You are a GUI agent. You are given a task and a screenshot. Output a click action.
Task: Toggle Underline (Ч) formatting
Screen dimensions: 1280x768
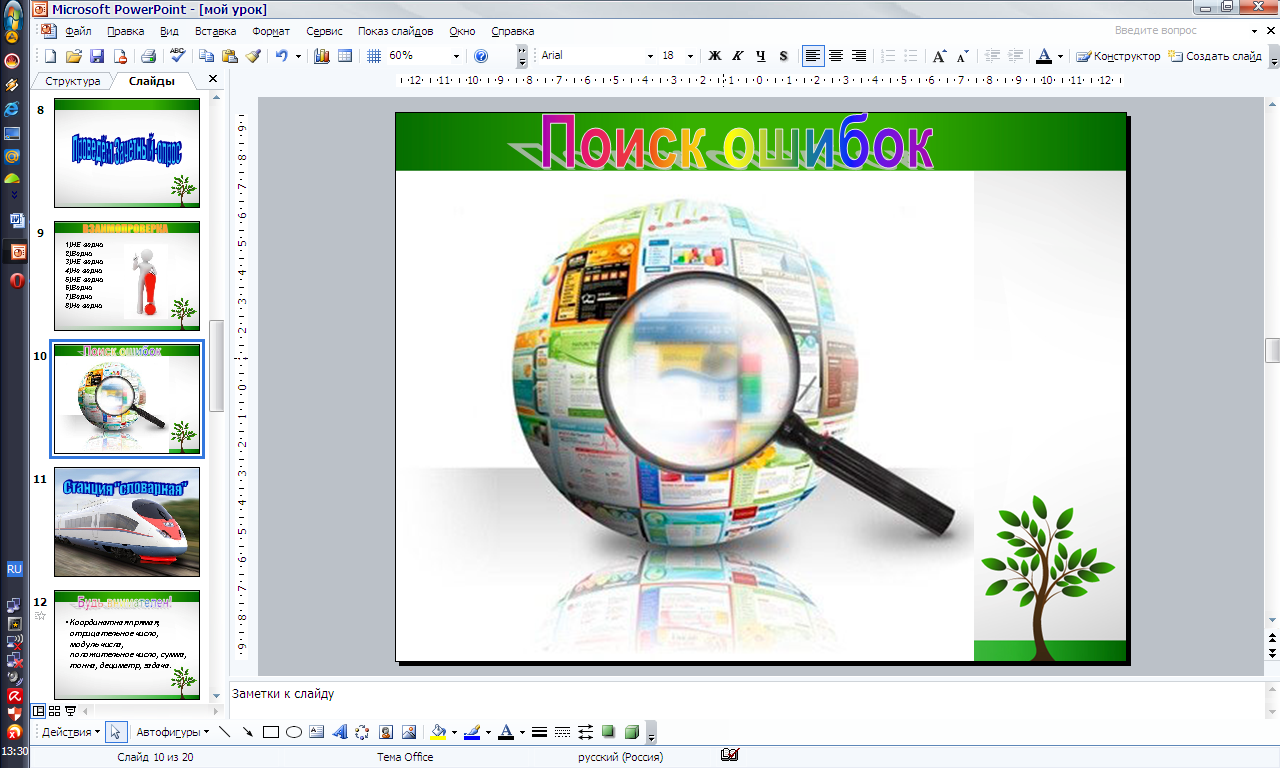click(x=761, y=56)
